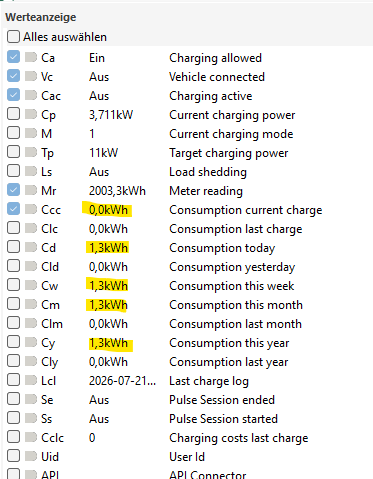Select the gray icon next to Uid
373x479 pixels.
(31, 456)
